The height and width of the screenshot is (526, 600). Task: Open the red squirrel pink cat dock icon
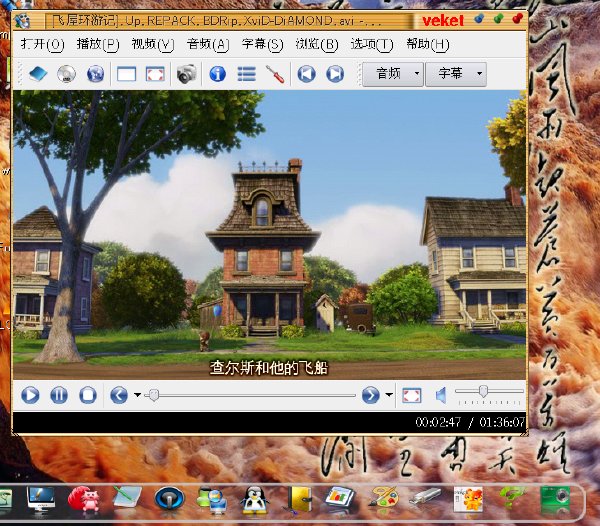click(x=84, y=499)
